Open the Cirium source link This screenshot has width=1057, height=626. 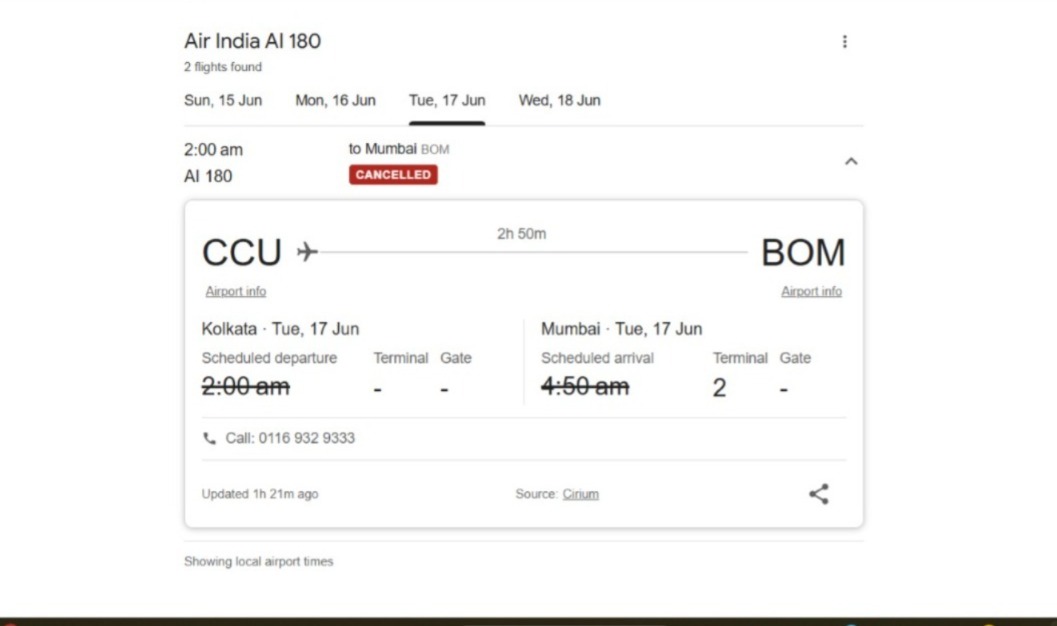tap(580, 494)
